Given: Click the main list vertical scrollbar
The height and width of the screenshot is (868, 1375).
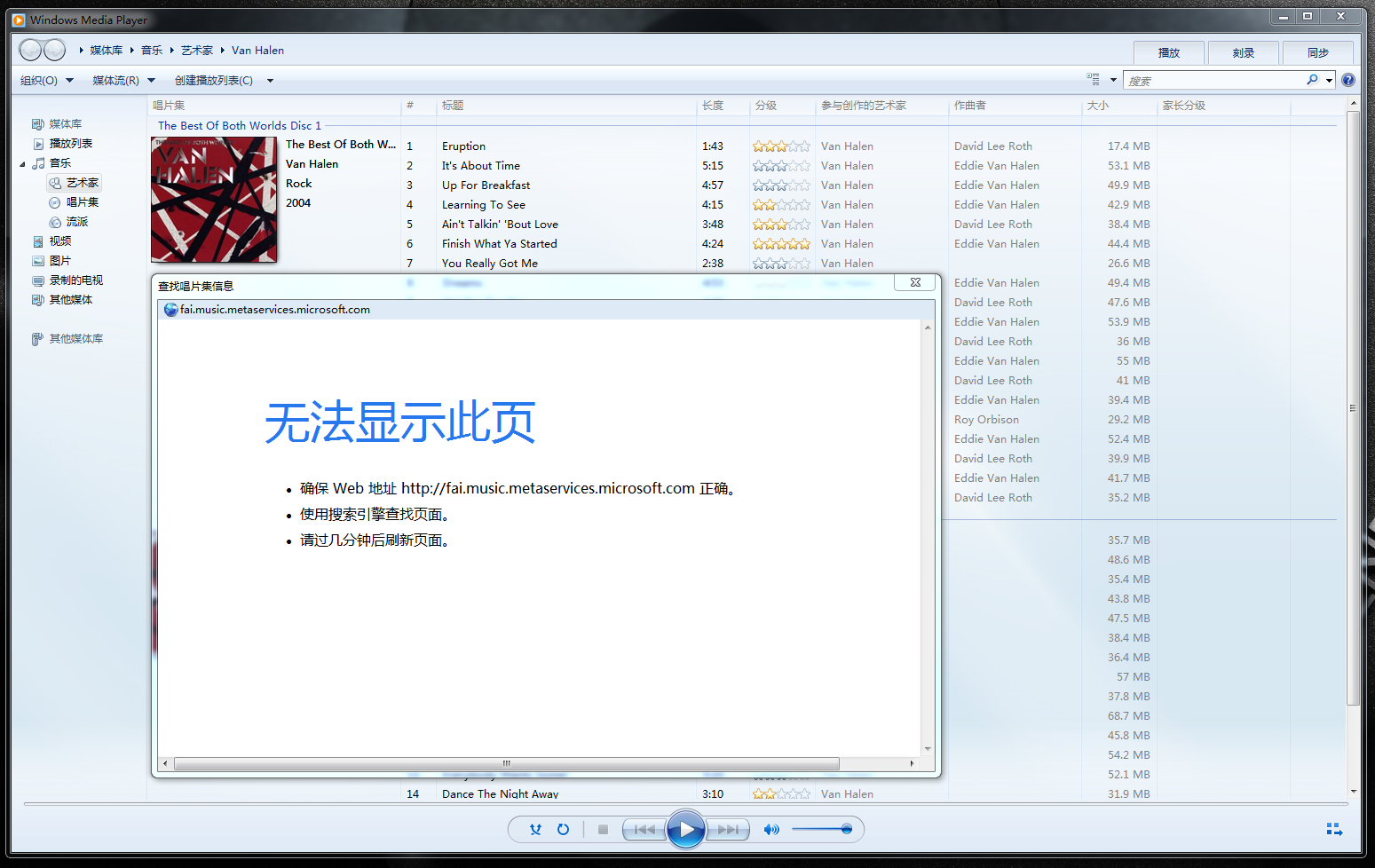Looking at the screenshot, I should (x=1353, y=408).
